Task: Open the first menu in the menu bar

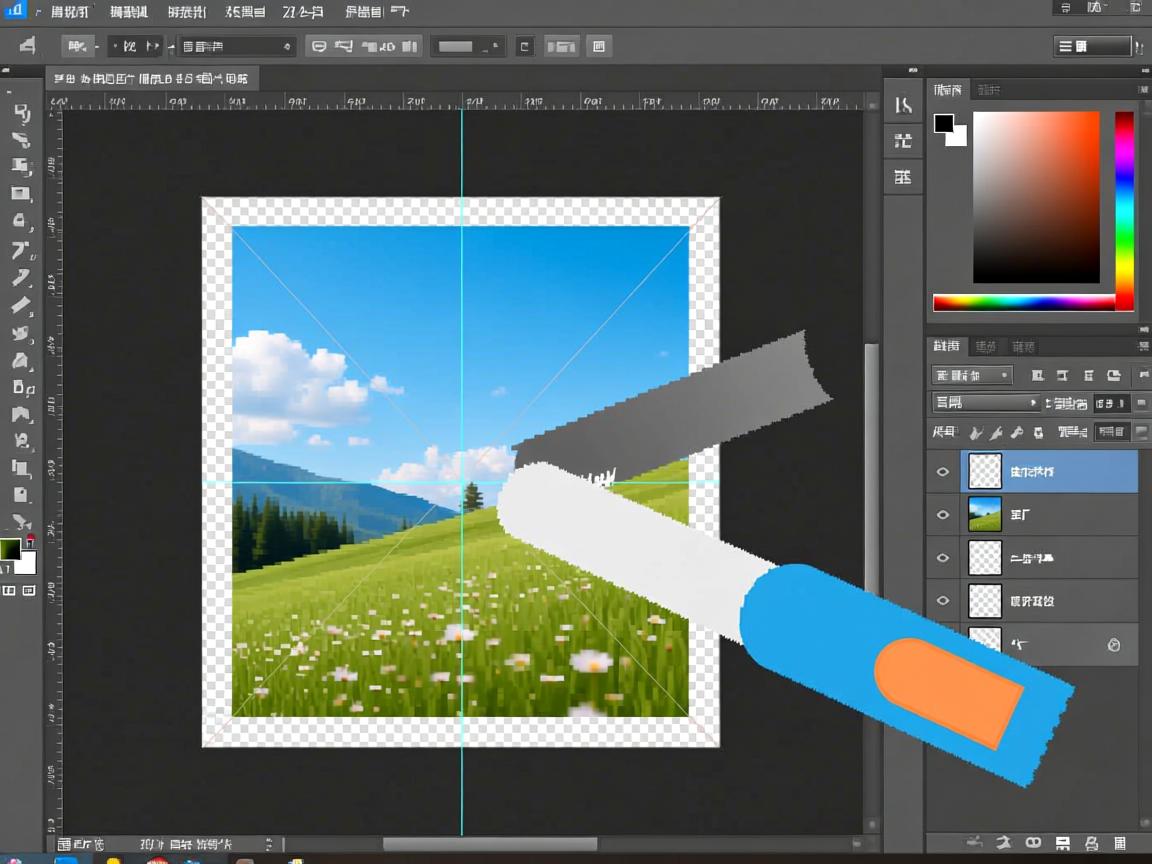Action: pos(68,12)
